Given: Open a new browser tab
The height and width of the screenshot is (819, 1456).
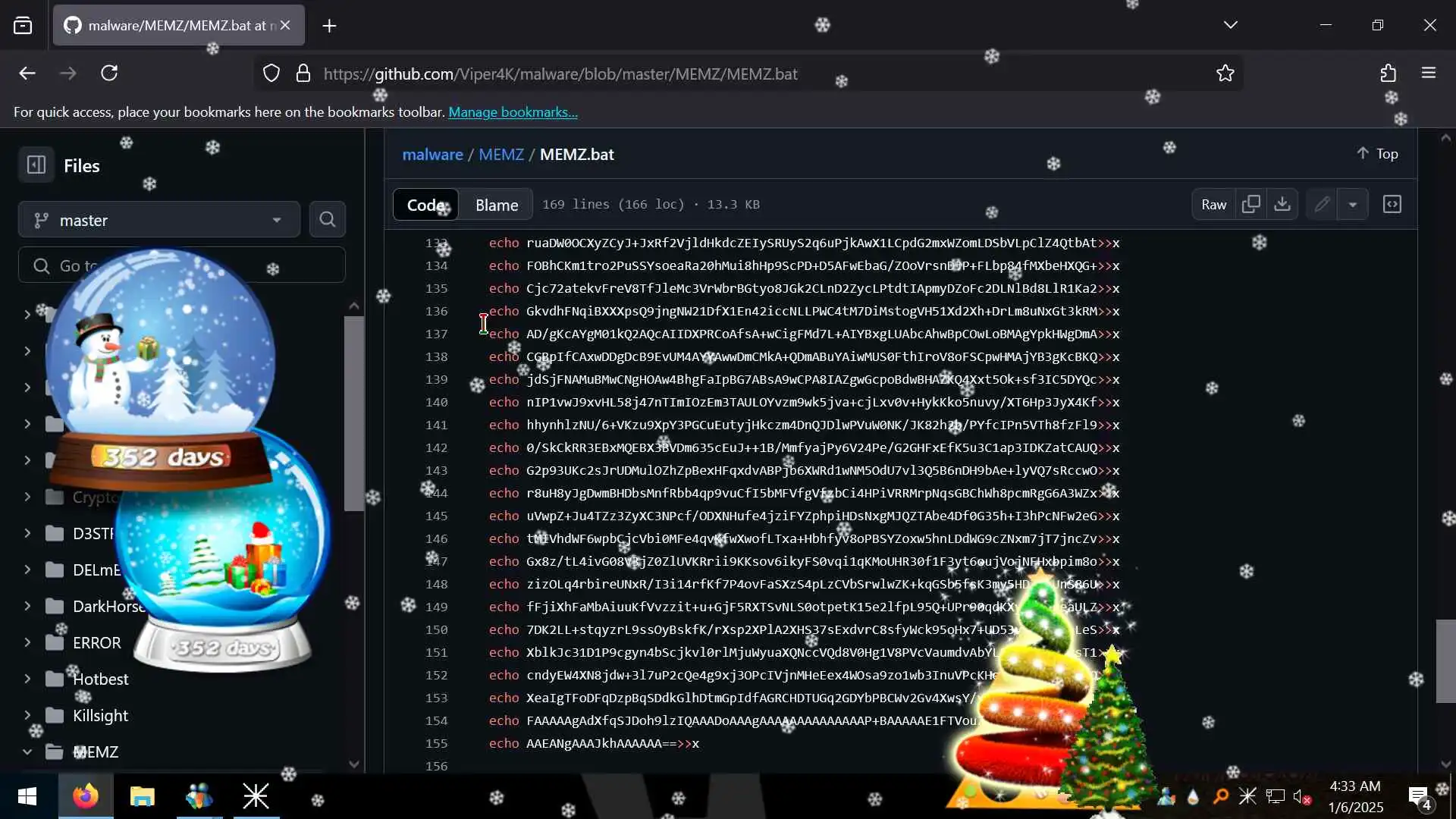Looking at the screenshot, I should (x=329, y=26).
